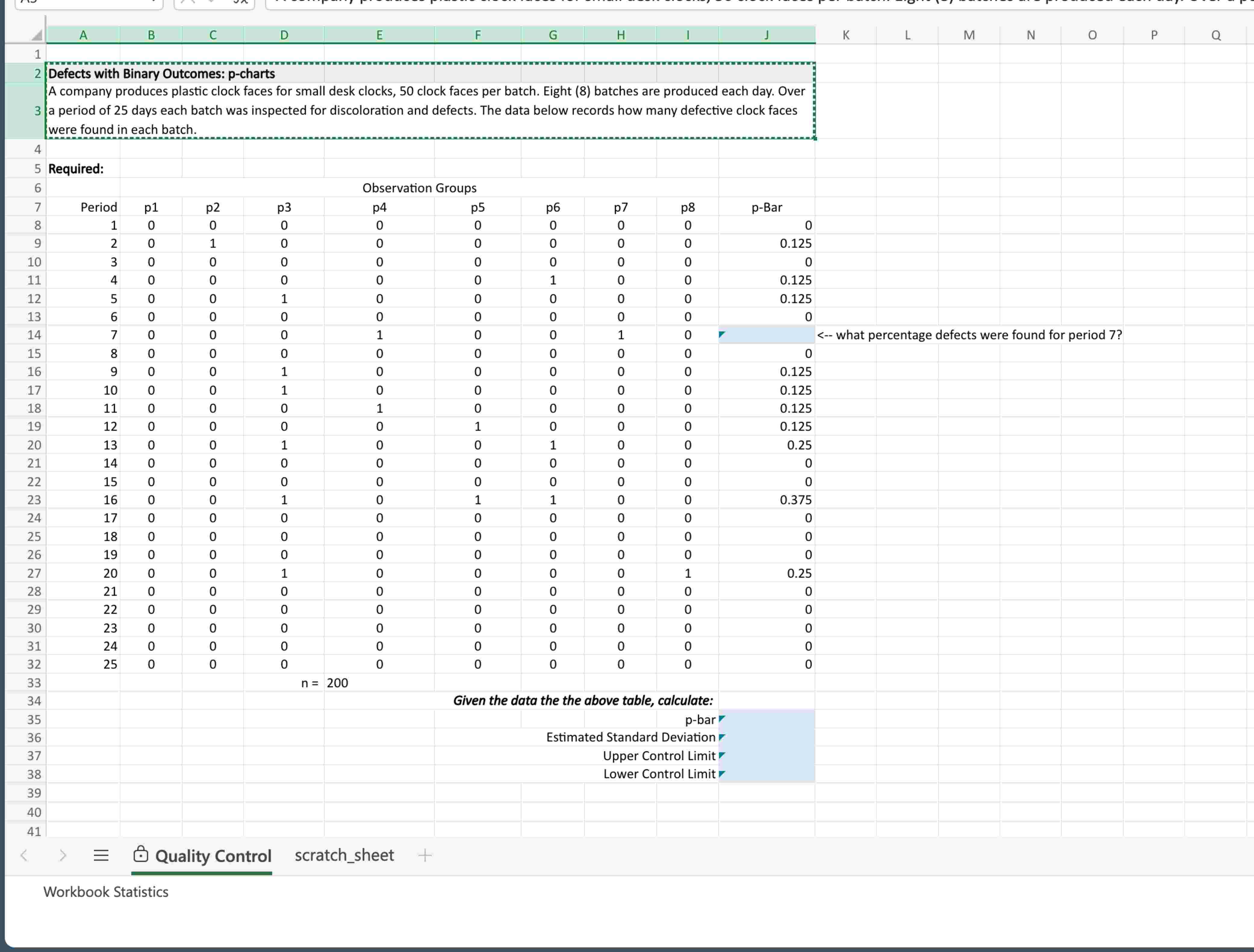Screen dimensions: 1254x952
Task: Click the fx insert function icon
Action: click(x=241, y=2)
